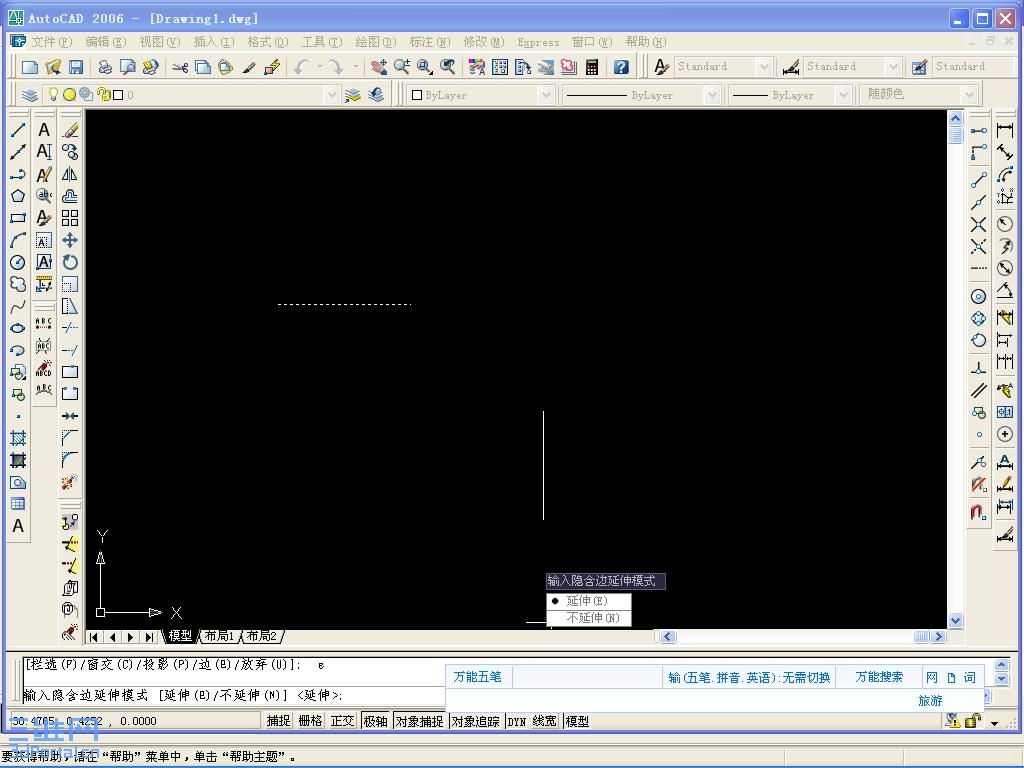Click the 模型 status bar button
Viewport: 1024px width, 768px height.
577,721
